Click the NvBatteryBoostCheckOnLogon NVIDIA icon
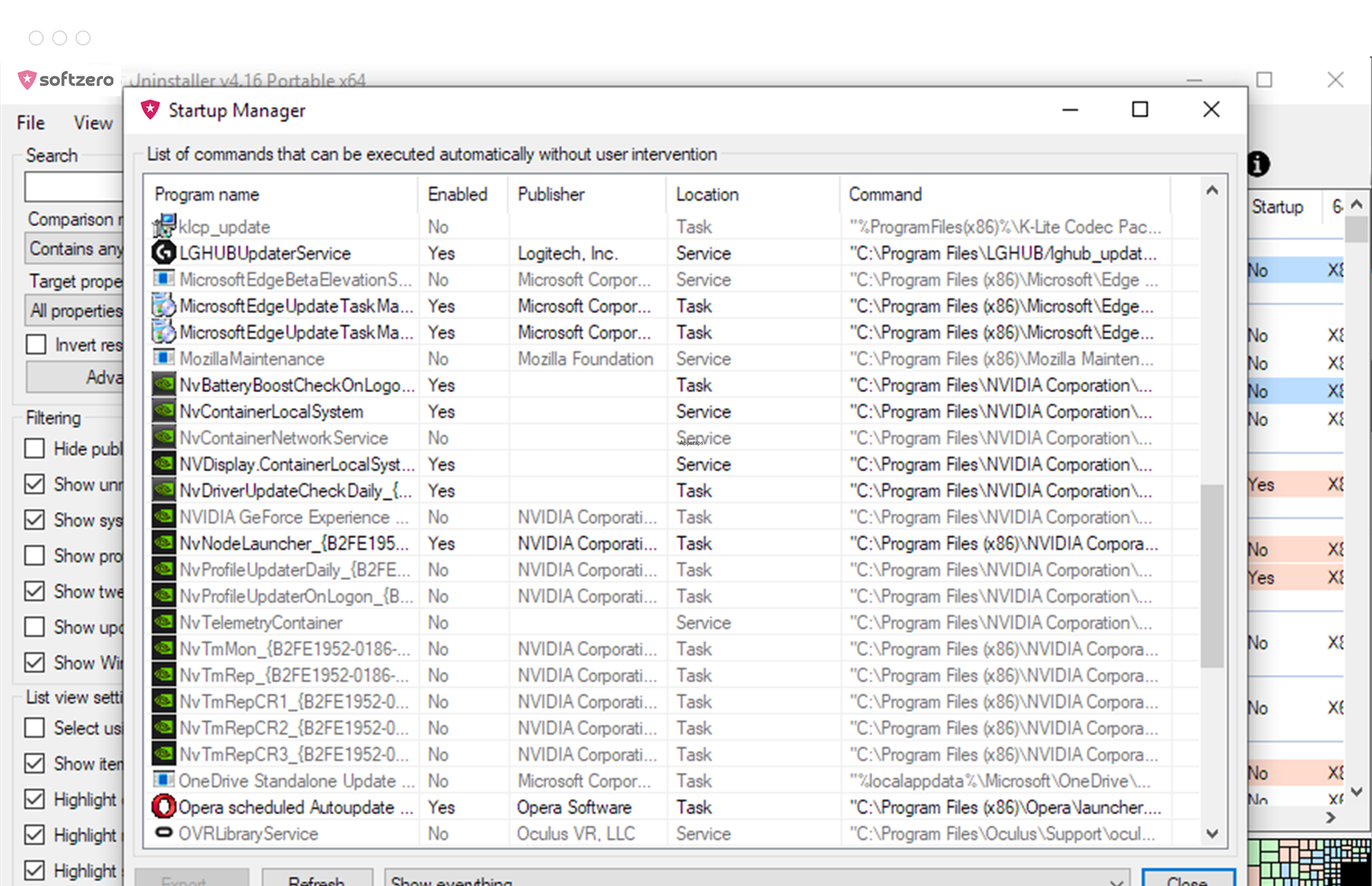This screenshot has width=1372, height=886. (164, 385)
